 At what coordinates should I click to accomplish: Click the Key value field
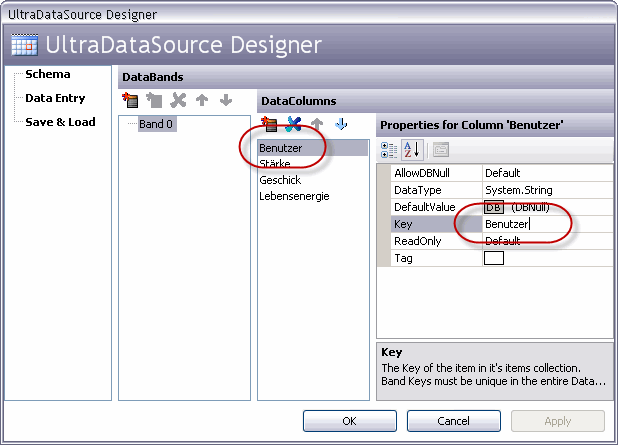tap(545, 225)
